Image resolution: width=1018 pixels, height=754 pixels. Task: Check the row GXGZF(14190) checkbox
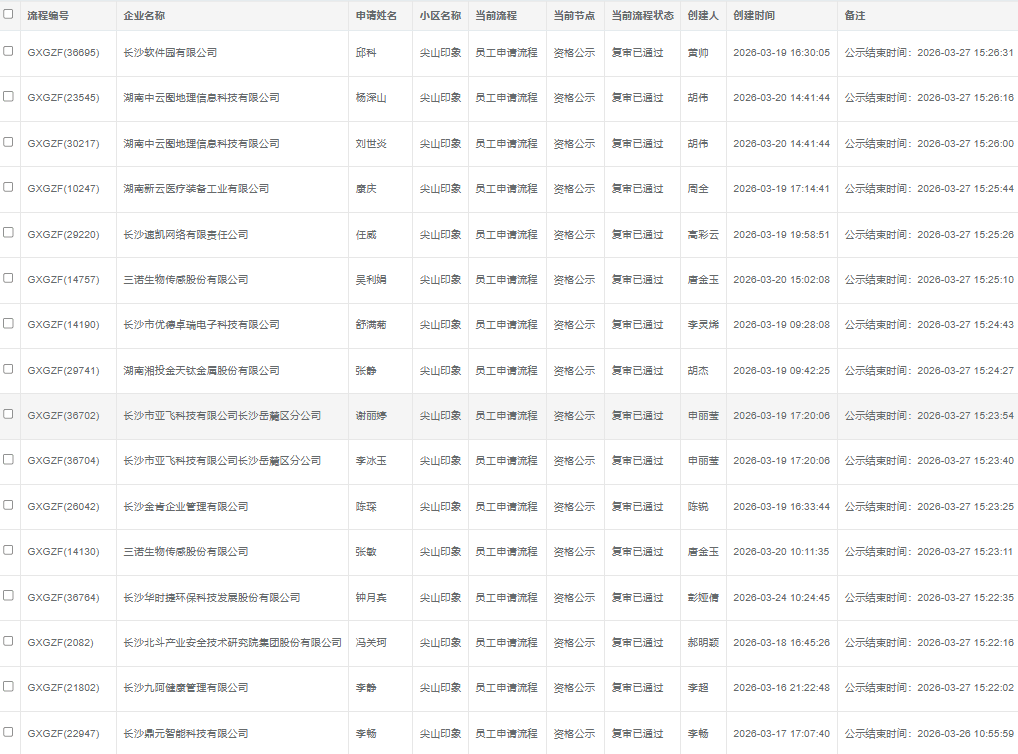[8, 323]
